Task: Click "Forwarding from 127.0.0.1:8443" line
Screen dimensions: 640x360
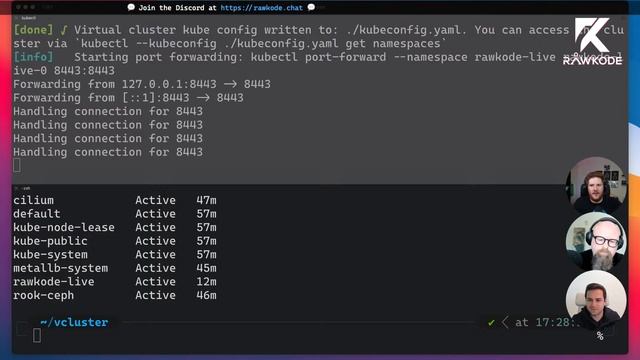Action: tap(142, 84)
